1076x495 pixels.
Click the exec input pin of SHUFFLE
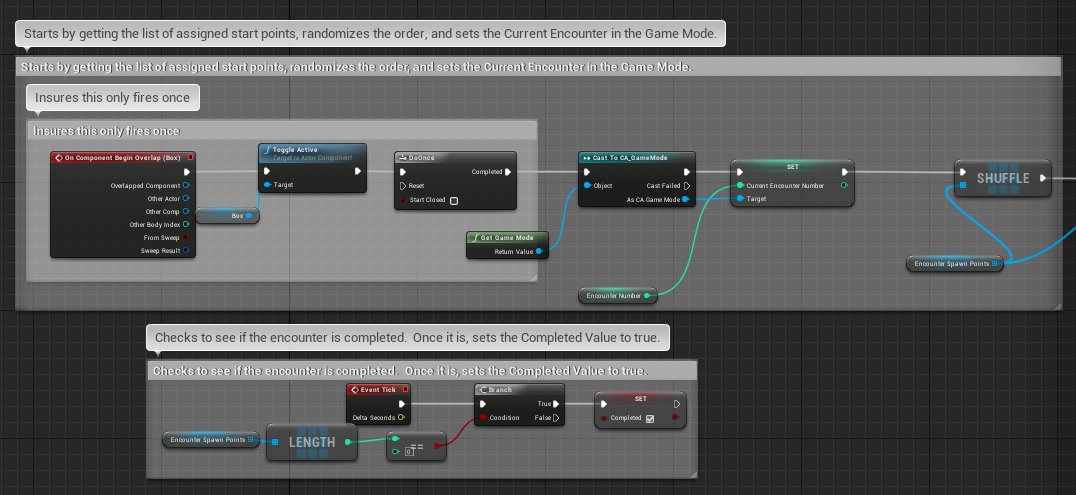point(963,172)
